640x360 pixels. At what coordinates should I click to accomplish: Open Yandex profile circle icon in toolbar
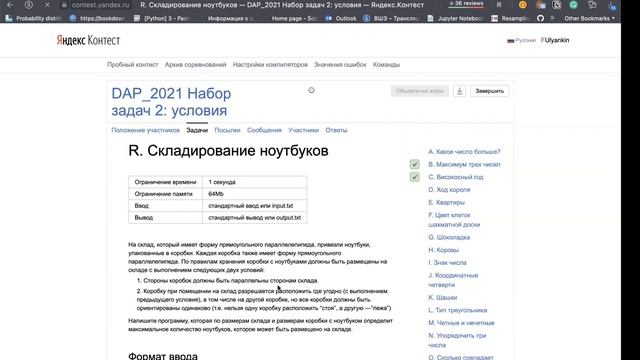pos(29,5)
